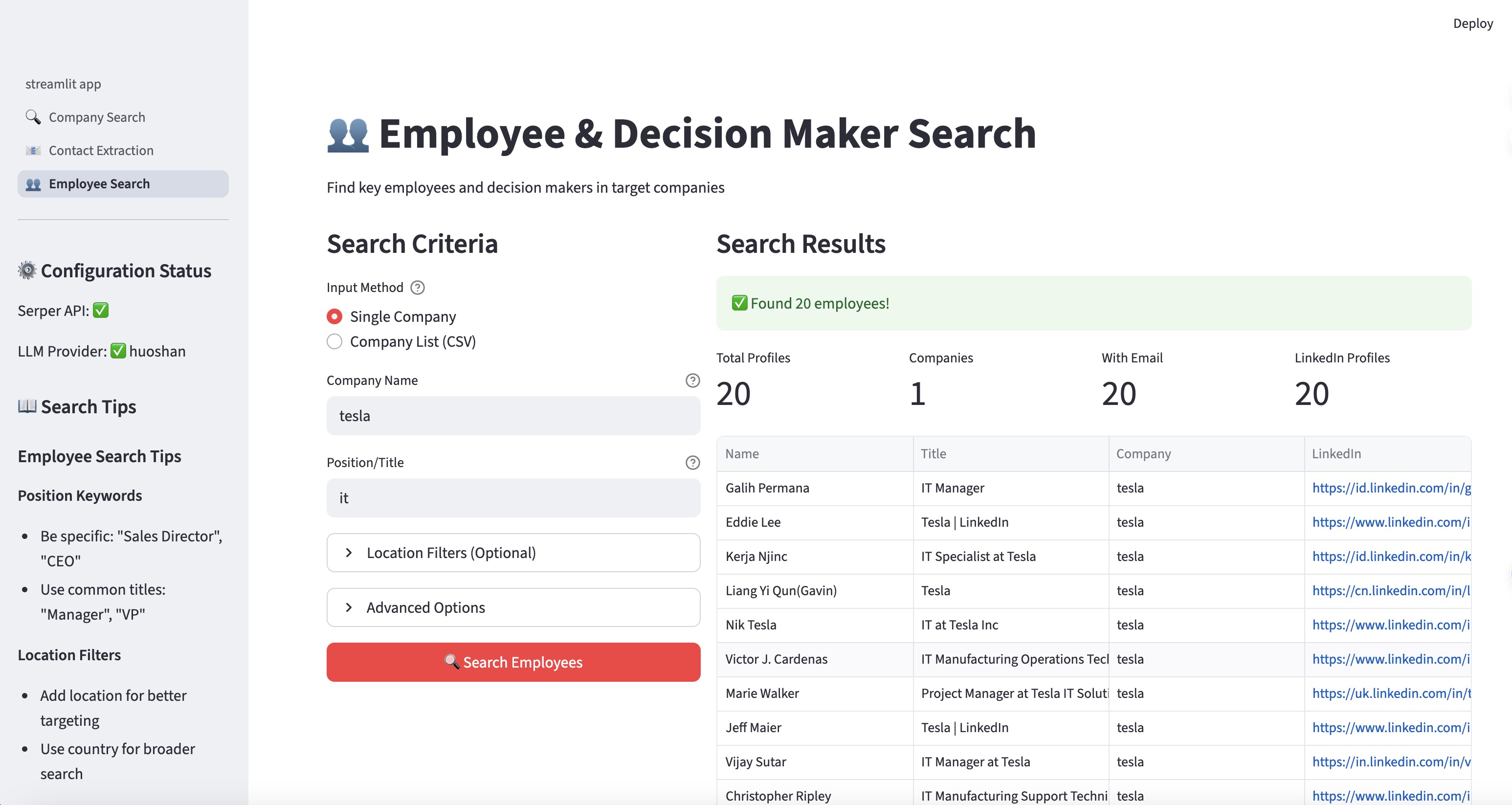Click the Search Employees button

513,662
